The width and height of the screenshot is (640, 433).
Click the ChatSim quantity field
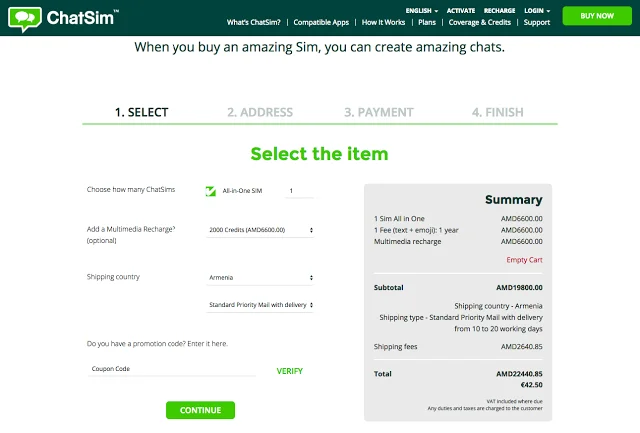[x=299, y=190]
